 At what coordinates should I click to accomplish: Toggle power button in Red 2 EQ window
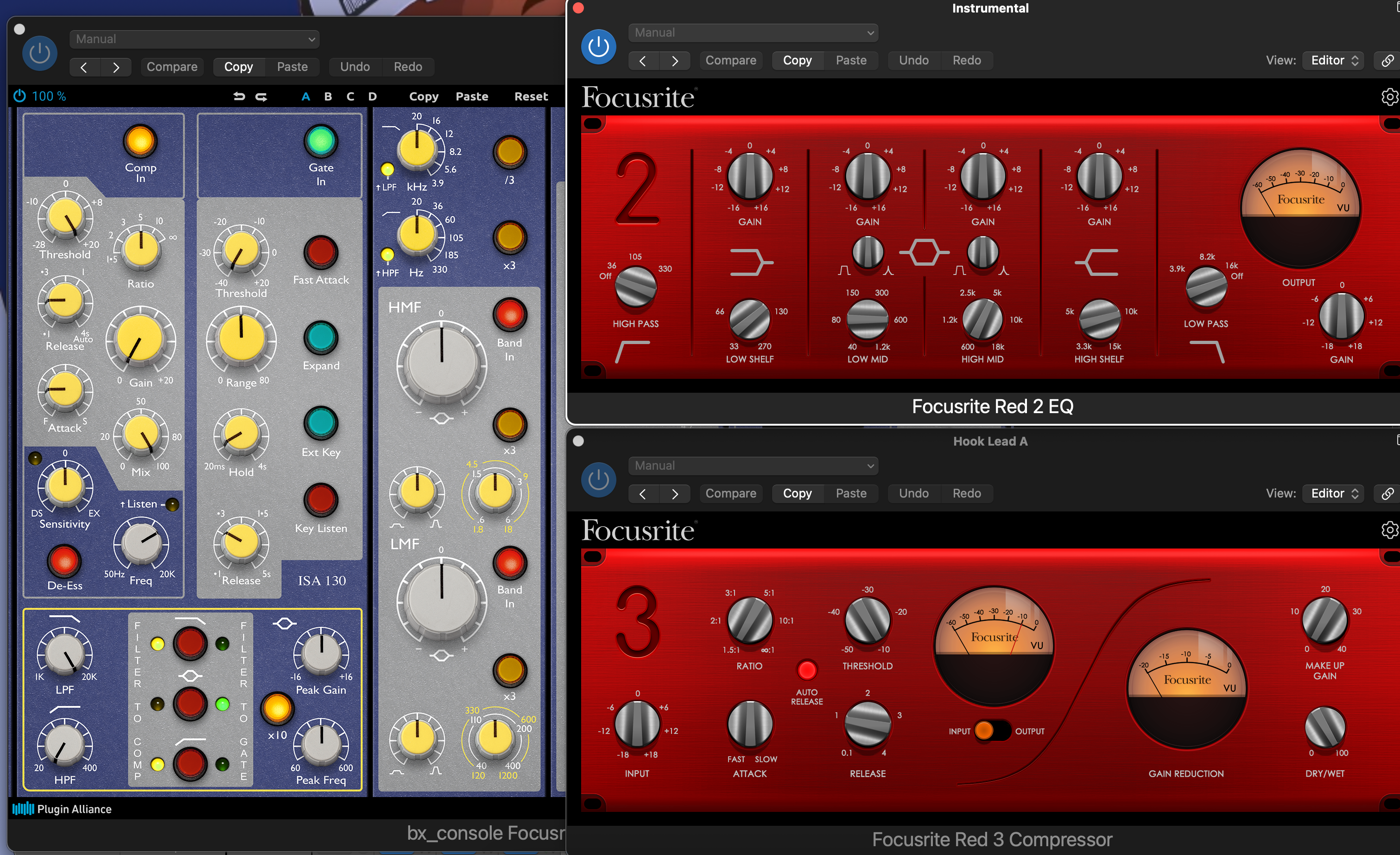598,47
